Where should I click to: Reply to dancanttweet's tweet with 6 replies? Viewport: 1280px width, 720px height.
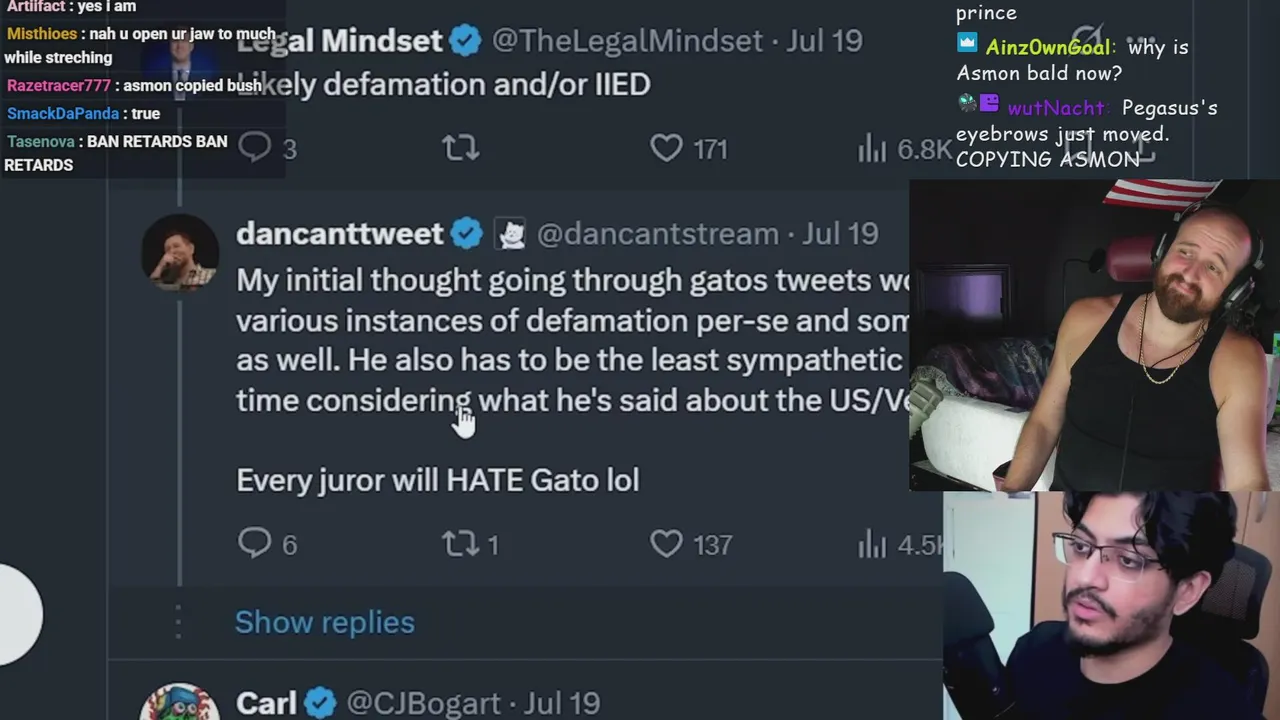pos(255,543)
